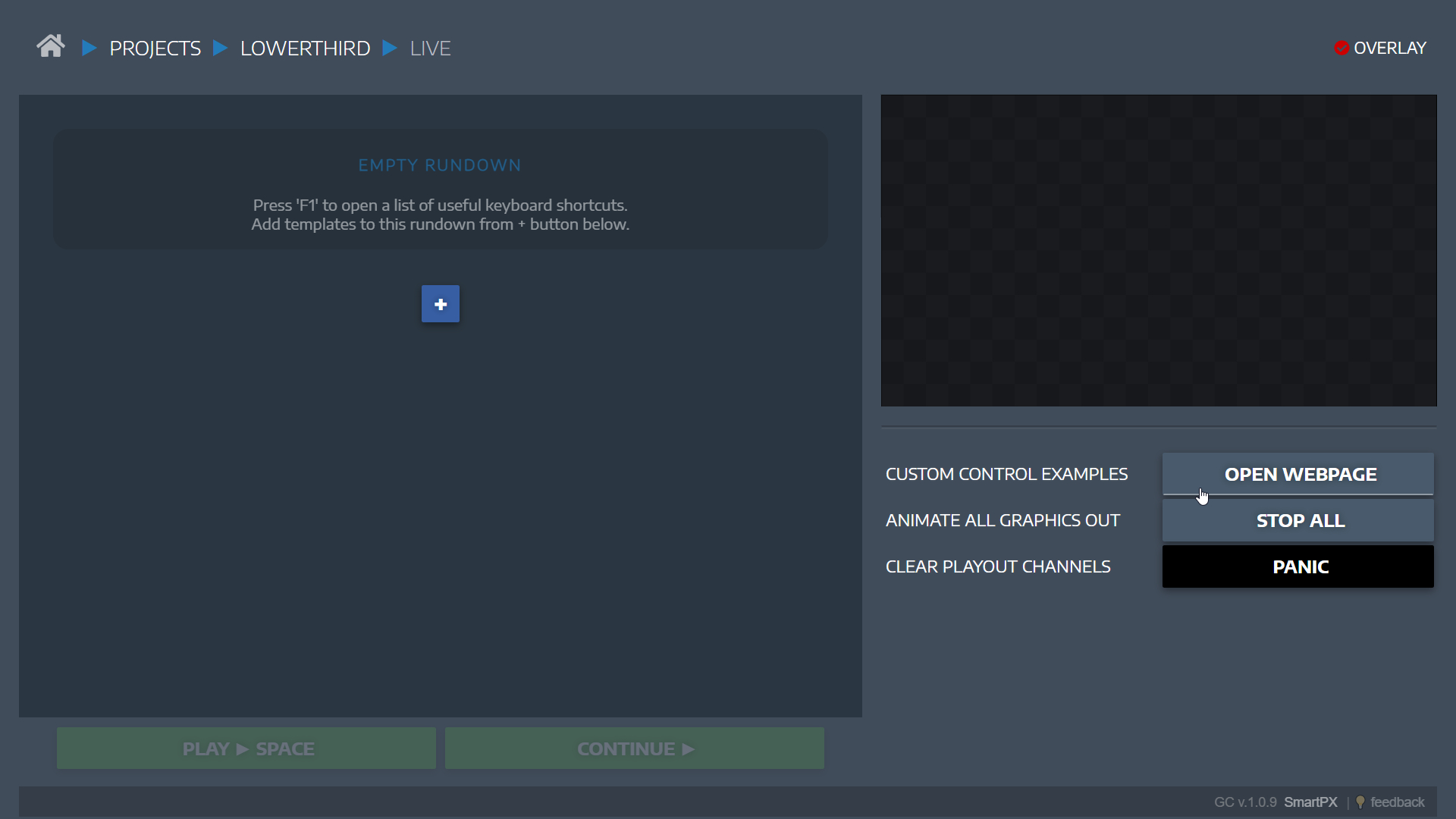Click the arrow icon before PROJECTS breadcrumb
The width and height of the screenshot is (1456, 819).
click(89, 47)
